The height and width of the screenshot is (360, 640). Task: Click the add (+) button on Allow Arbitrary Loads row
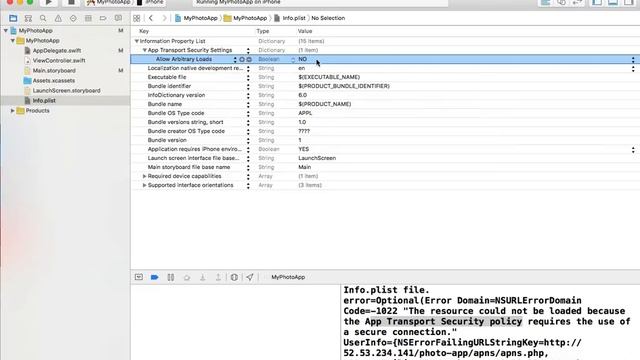(242, 60)
